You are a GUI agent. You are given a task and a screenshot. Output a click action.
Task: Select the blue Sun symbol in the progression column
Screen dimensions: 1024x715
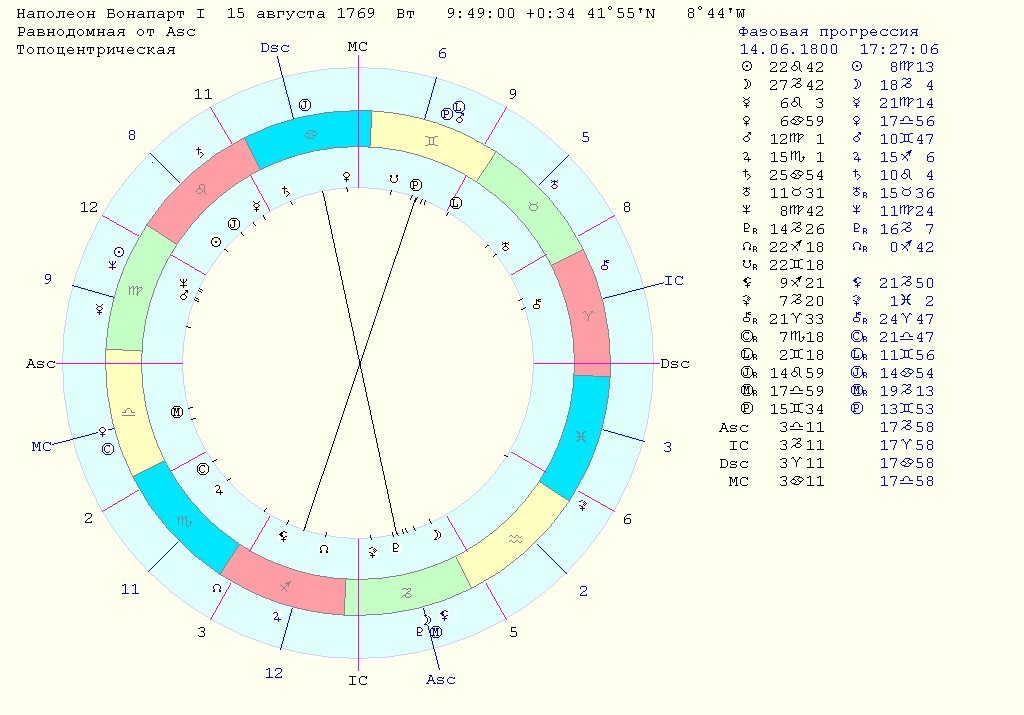(857, 67)
